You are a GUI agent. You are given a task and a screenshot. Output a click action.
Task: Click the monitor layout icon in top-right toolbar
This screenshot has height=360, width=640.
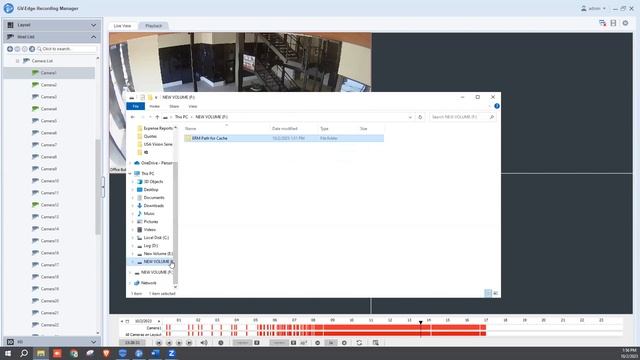(x=602, y=23)
